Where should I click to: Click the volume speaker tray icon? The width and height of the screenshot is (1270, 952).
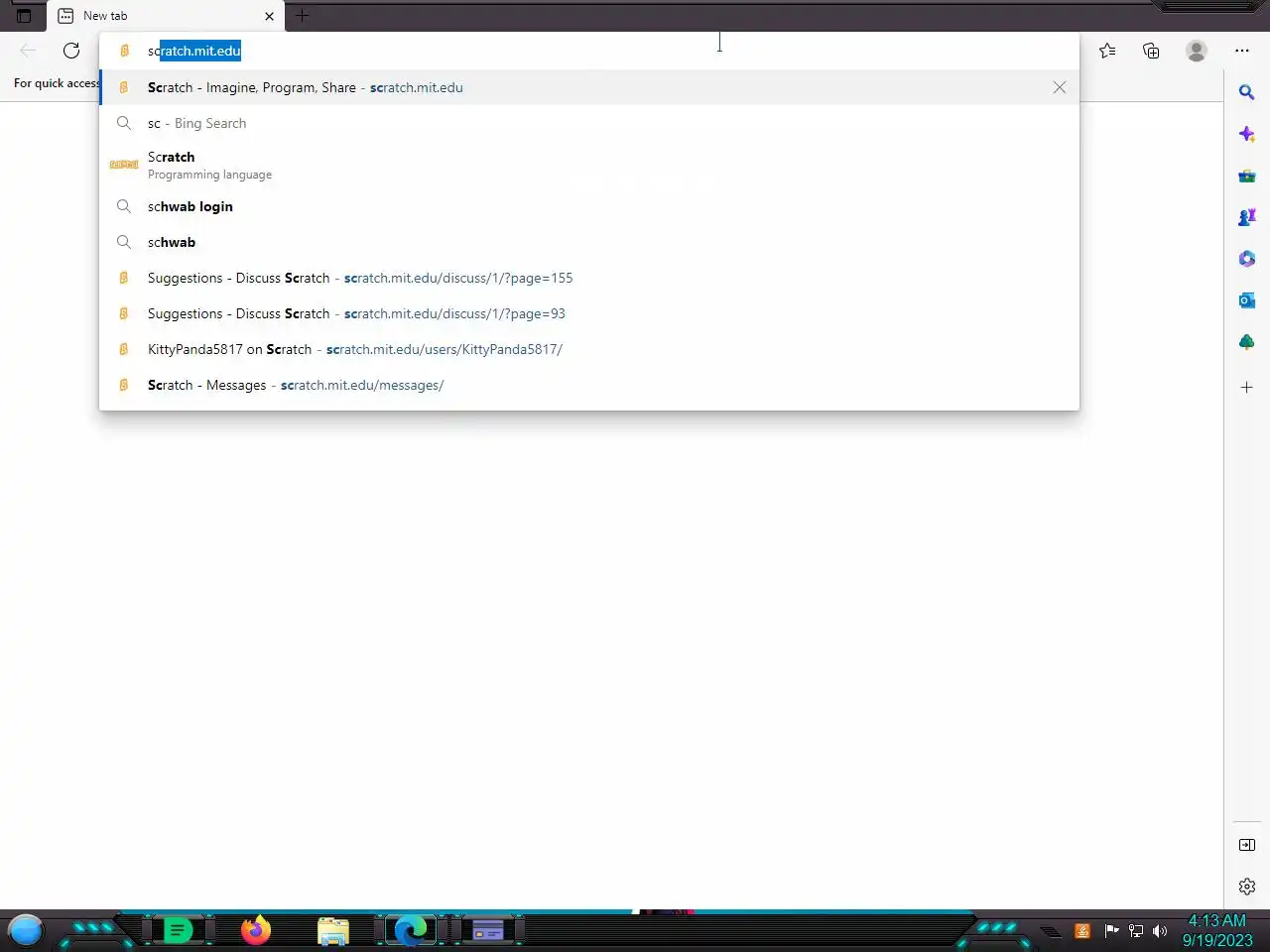coord(1160,930)
